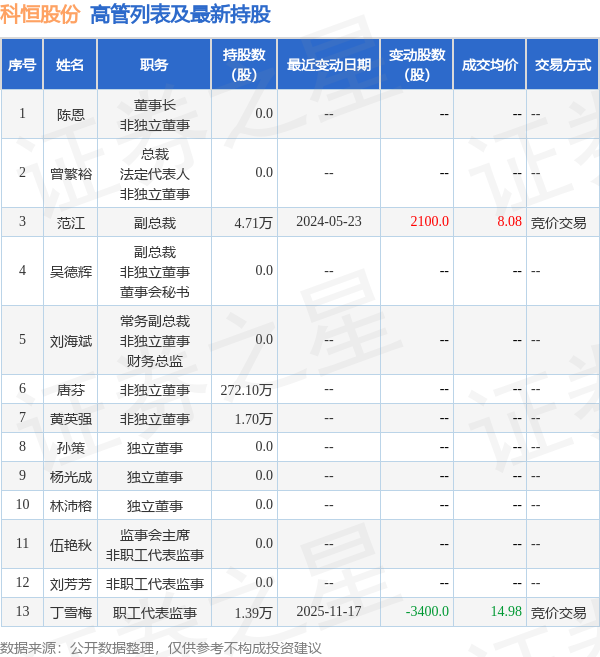Click the 成交均价 column header
Image resolution: width=600 pixels, height=657 pixels.
click(490, 65)
